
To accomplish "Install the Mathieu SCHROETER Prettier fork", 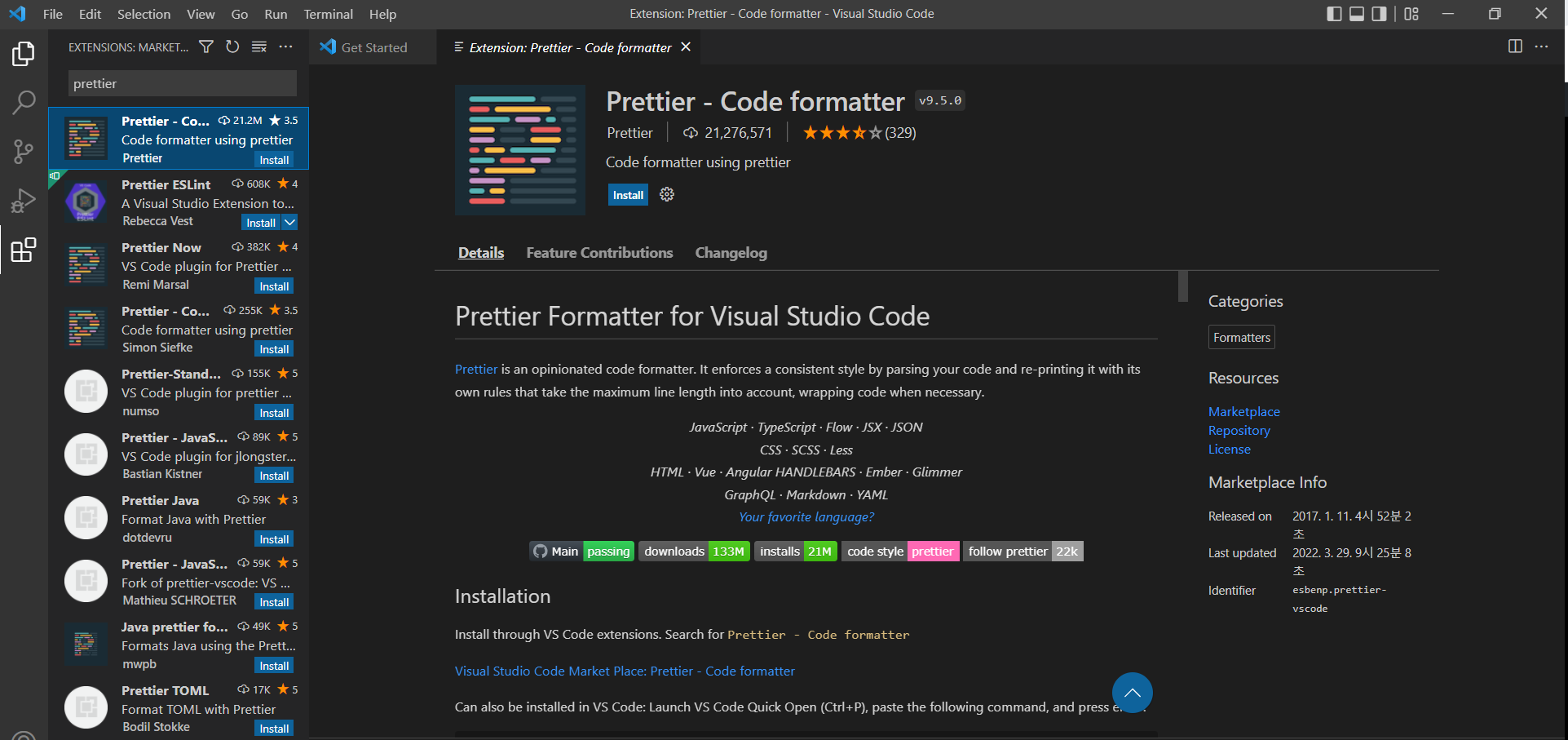I will tap(274, 602).
